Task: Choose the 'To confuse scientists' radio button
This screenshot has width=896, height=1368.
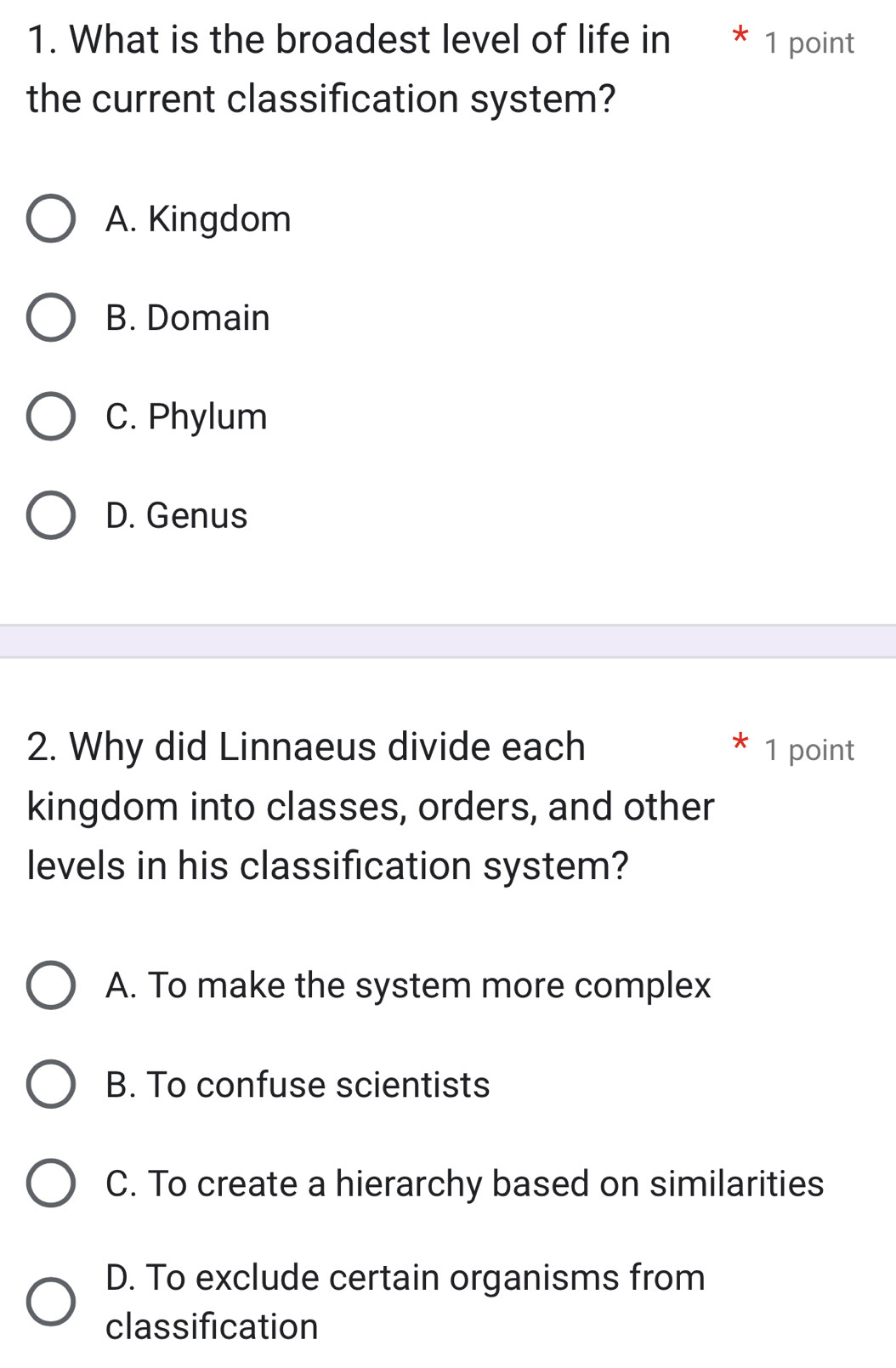Action: pos(50,1085)
